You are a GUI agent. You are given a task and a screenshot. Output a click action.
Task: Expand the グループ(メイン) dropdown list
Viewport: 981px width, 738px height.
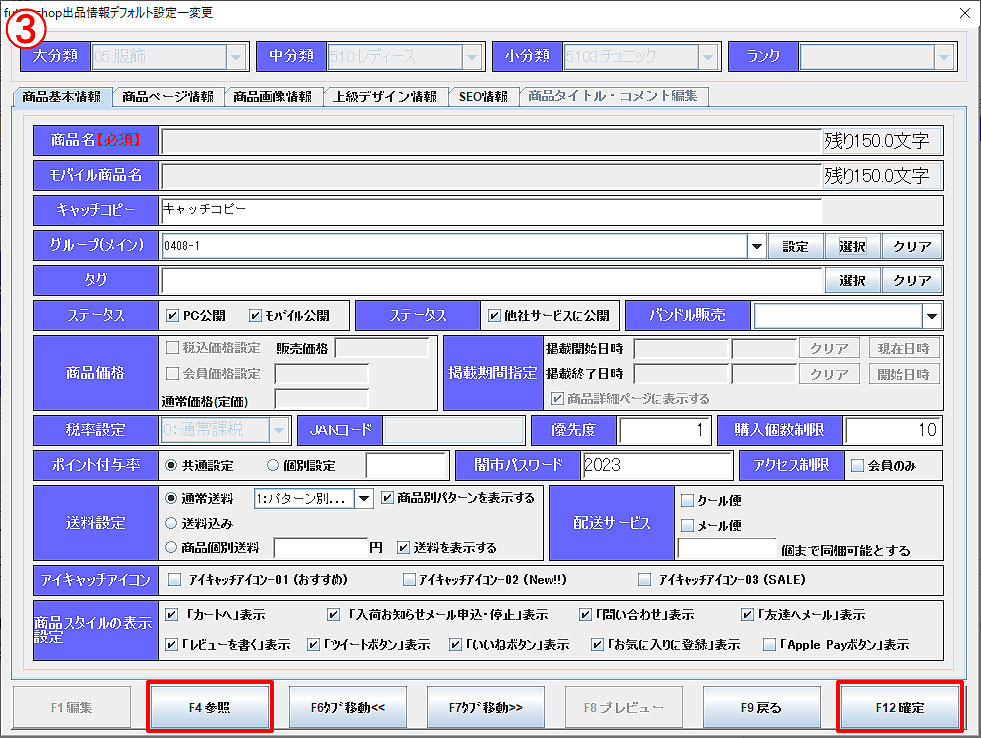(x=755, y=246)
